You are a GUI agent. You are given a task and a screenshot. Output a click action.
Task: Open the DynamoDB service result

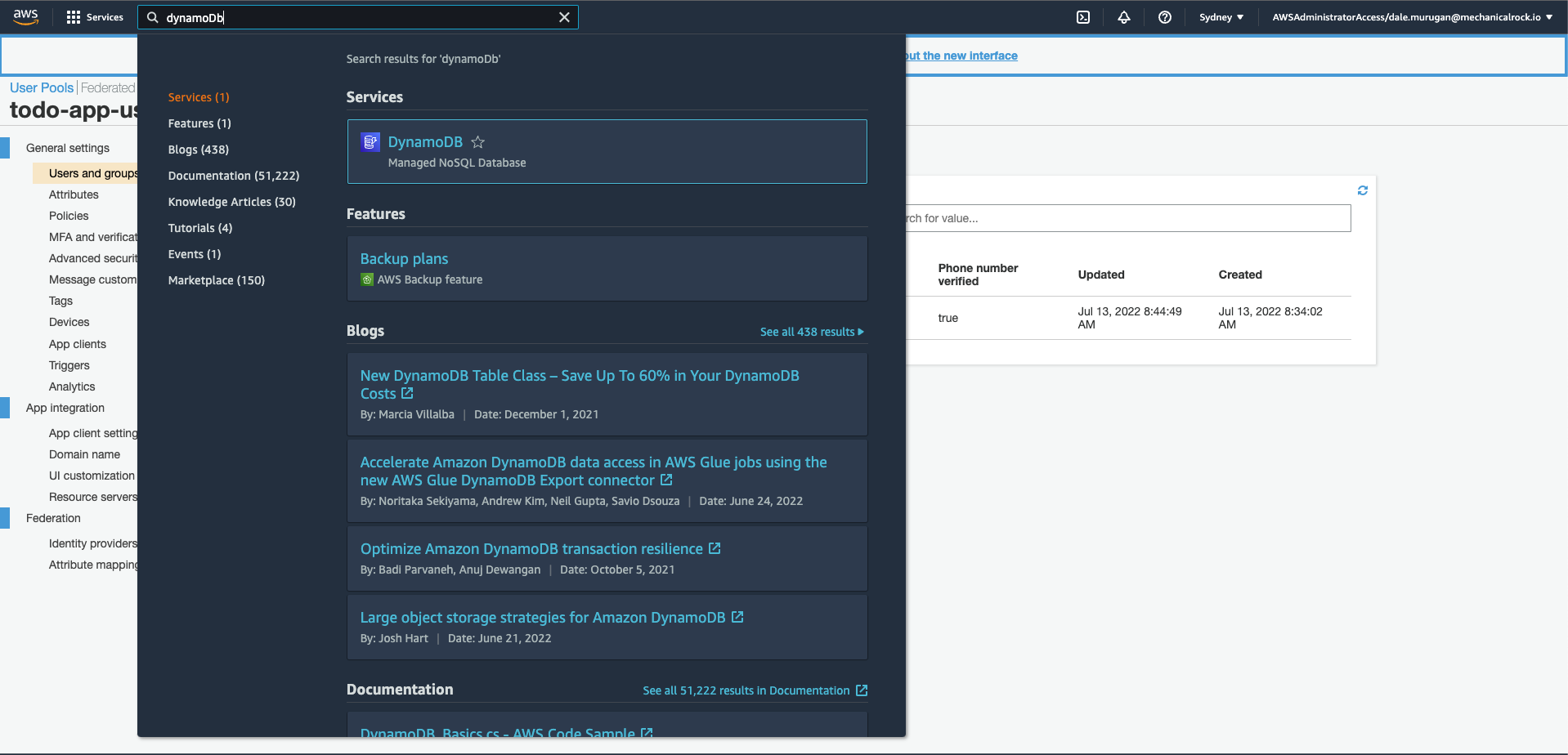tap(607, 152)
